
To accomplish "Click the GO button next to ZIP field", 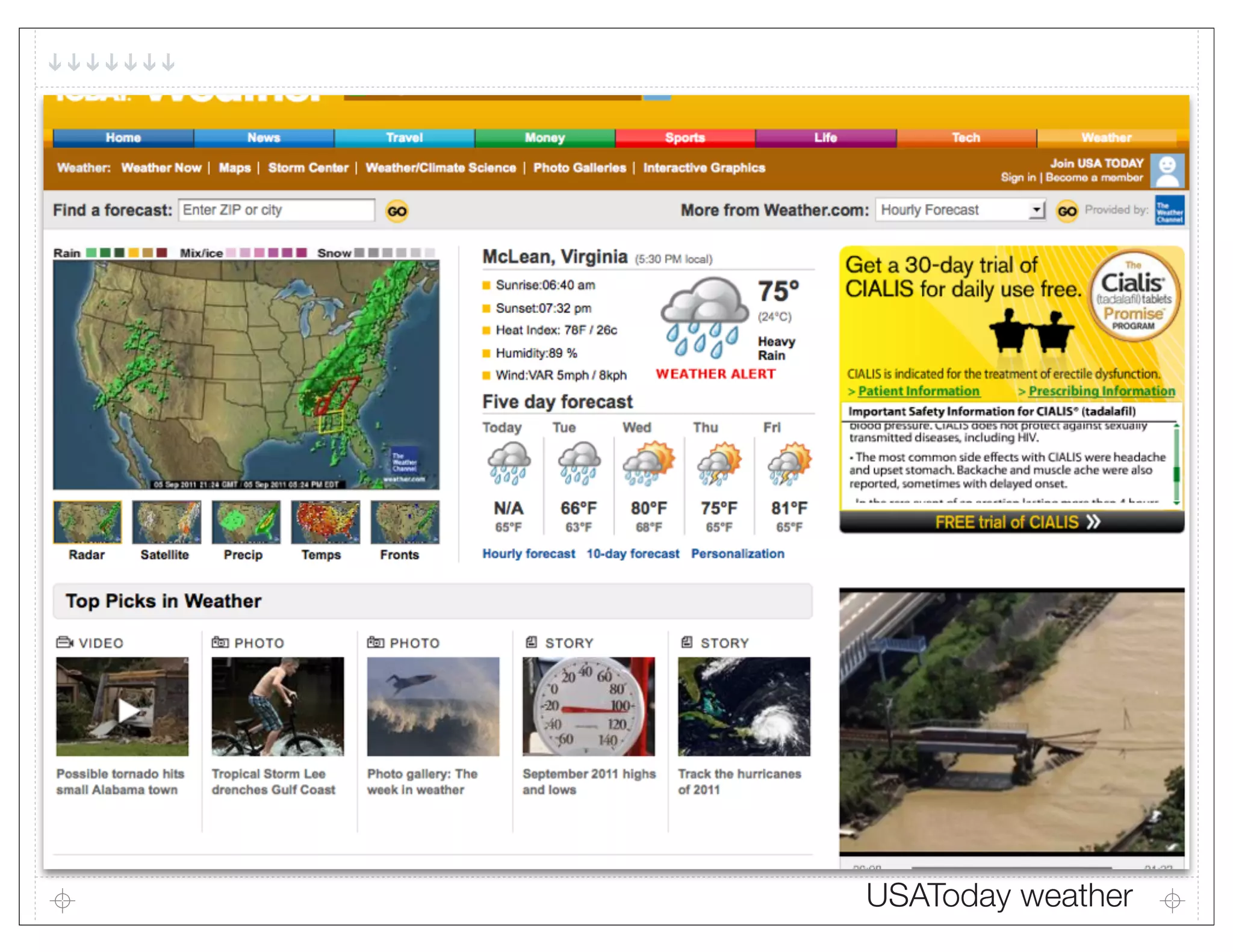I will coord(397,211).
